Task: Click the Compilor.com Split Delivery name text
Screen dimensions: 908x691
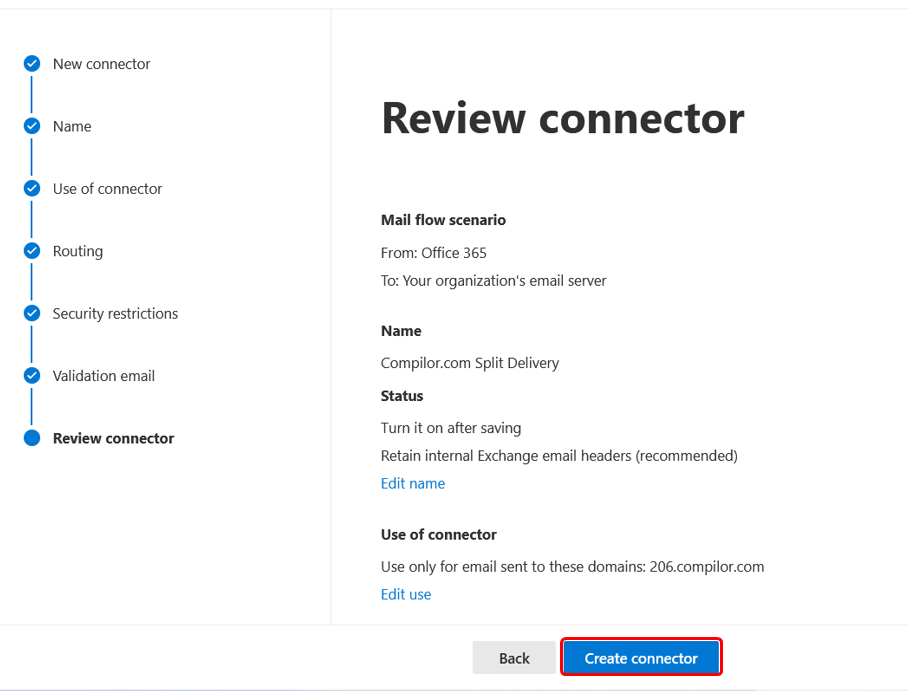Action: pos(470,363)
